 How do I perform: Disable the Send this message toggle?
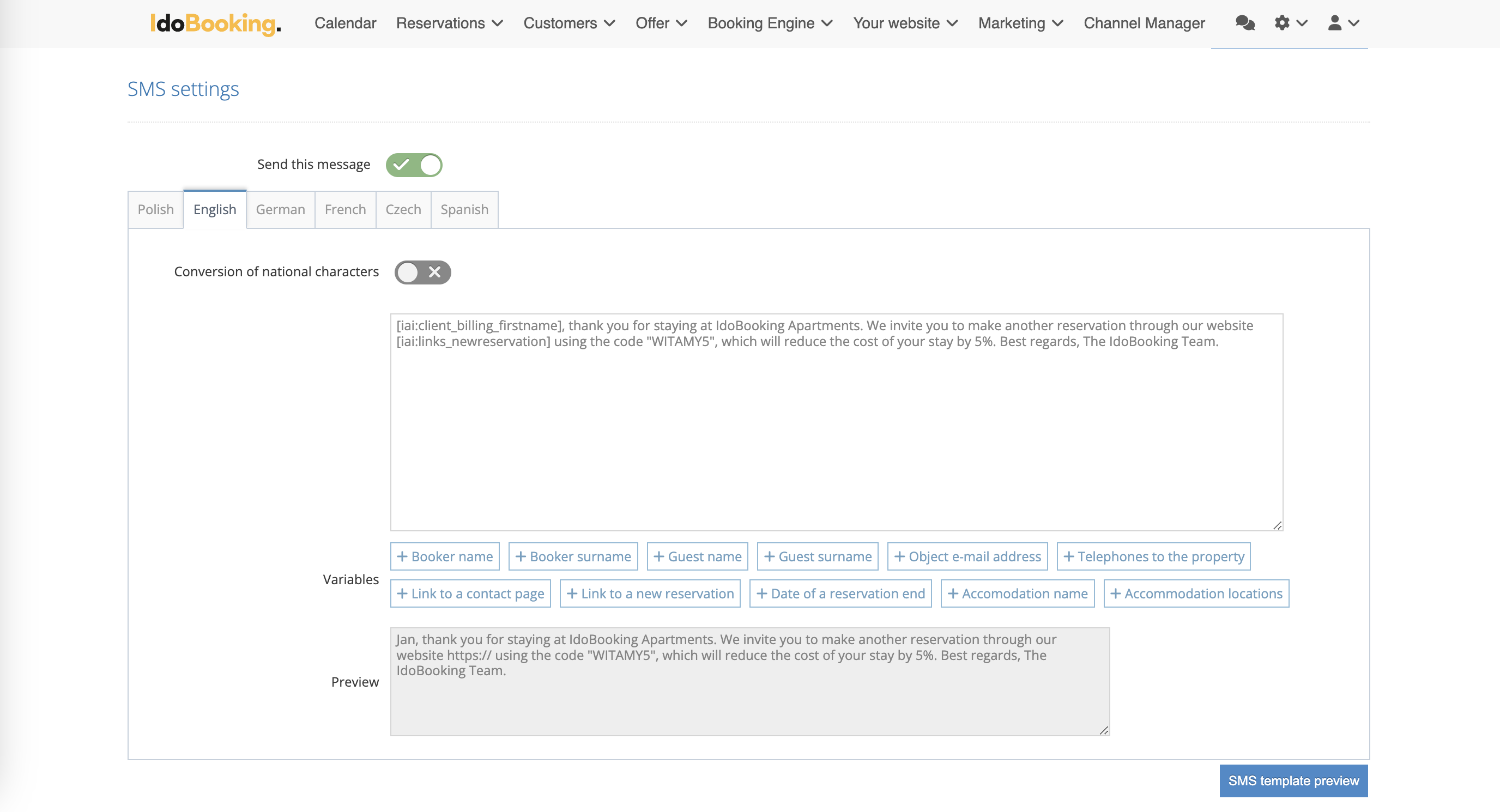click(x=414, y=165)
